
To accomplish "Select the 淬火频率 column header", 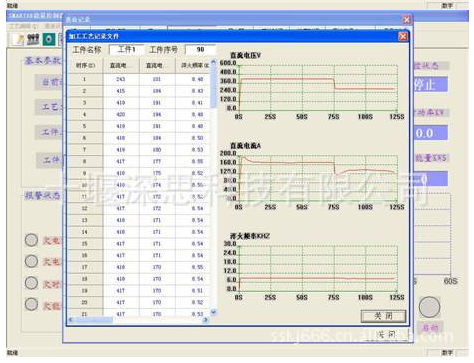I will point(193,65).
